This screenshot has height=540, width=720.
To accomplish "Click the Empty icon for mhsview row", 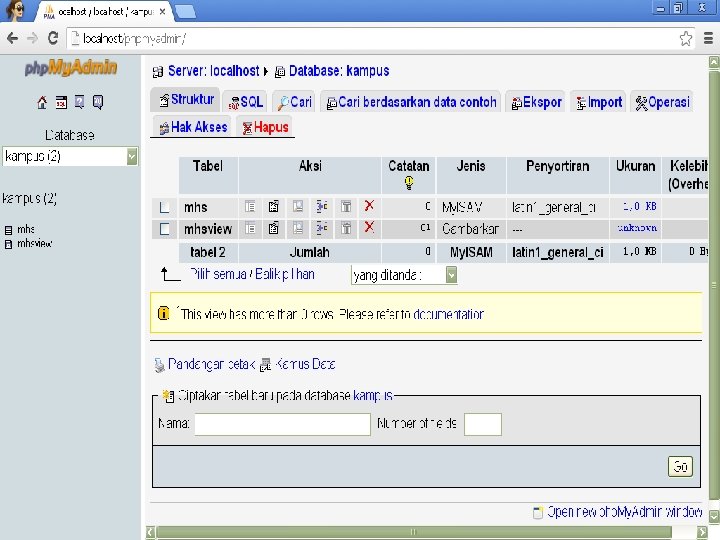I will (x=346, y=228).
